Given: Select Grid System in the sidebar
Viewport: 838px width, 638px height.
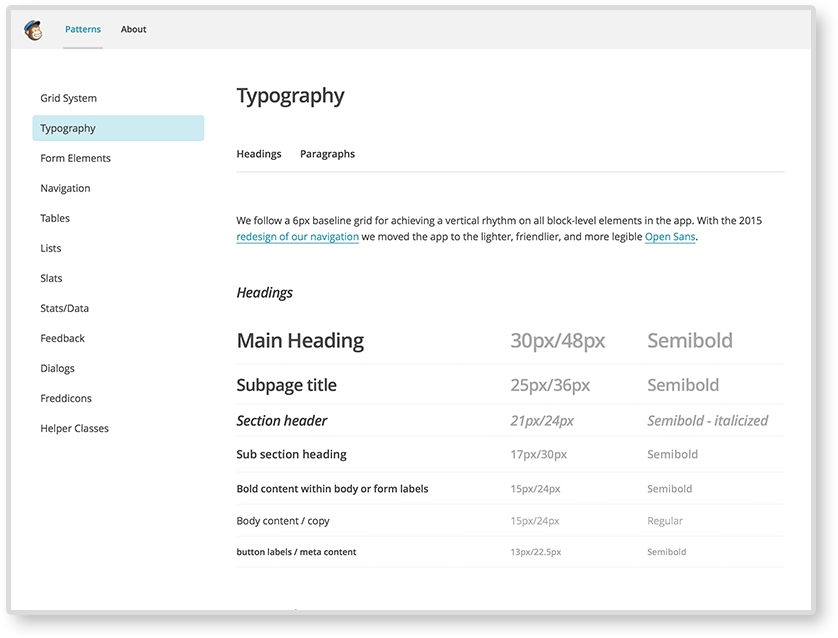Looking at the screenshot, I should [x=68, y=98].
